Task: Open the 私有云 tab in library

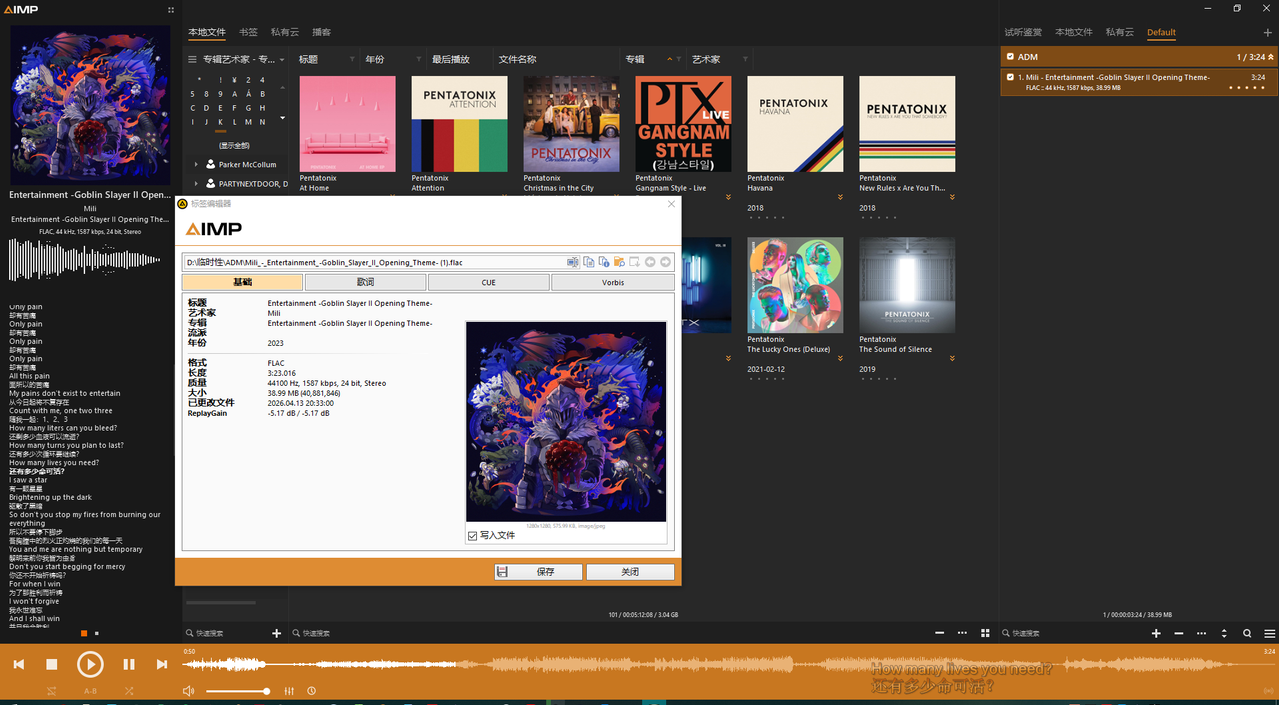Action: 285,32
